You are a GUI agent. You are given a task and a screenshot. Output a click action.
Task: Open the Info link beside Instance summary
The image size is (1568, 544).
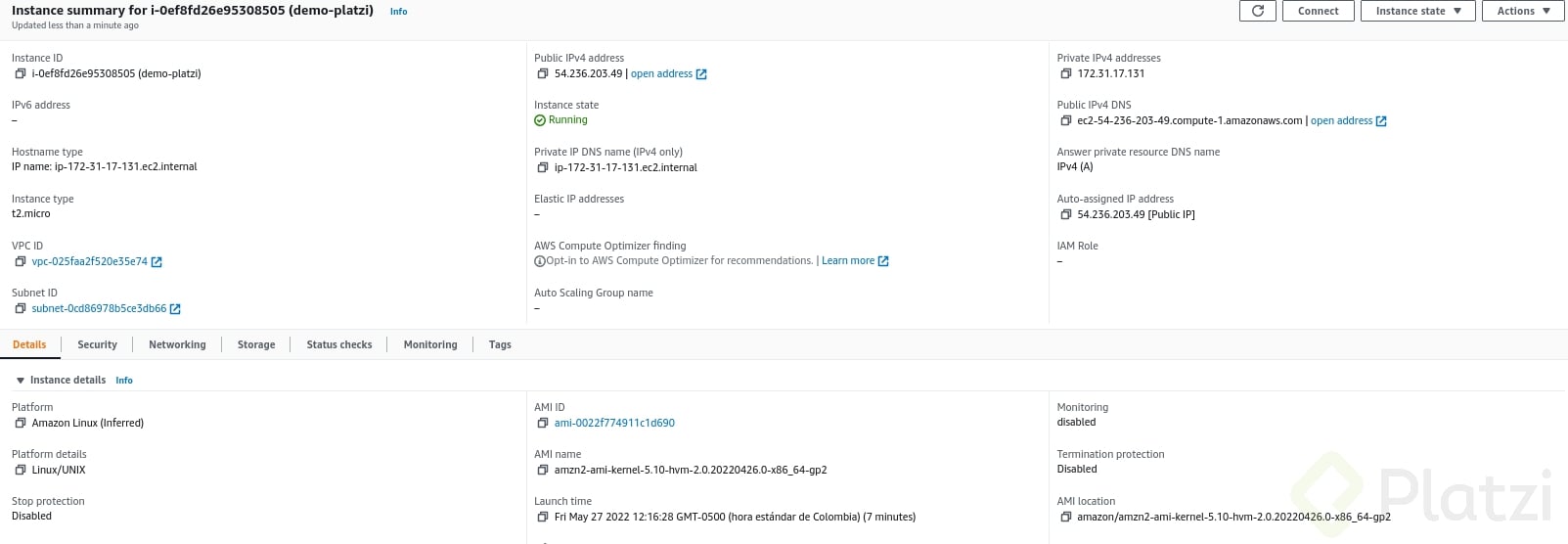tap(398, 12)
